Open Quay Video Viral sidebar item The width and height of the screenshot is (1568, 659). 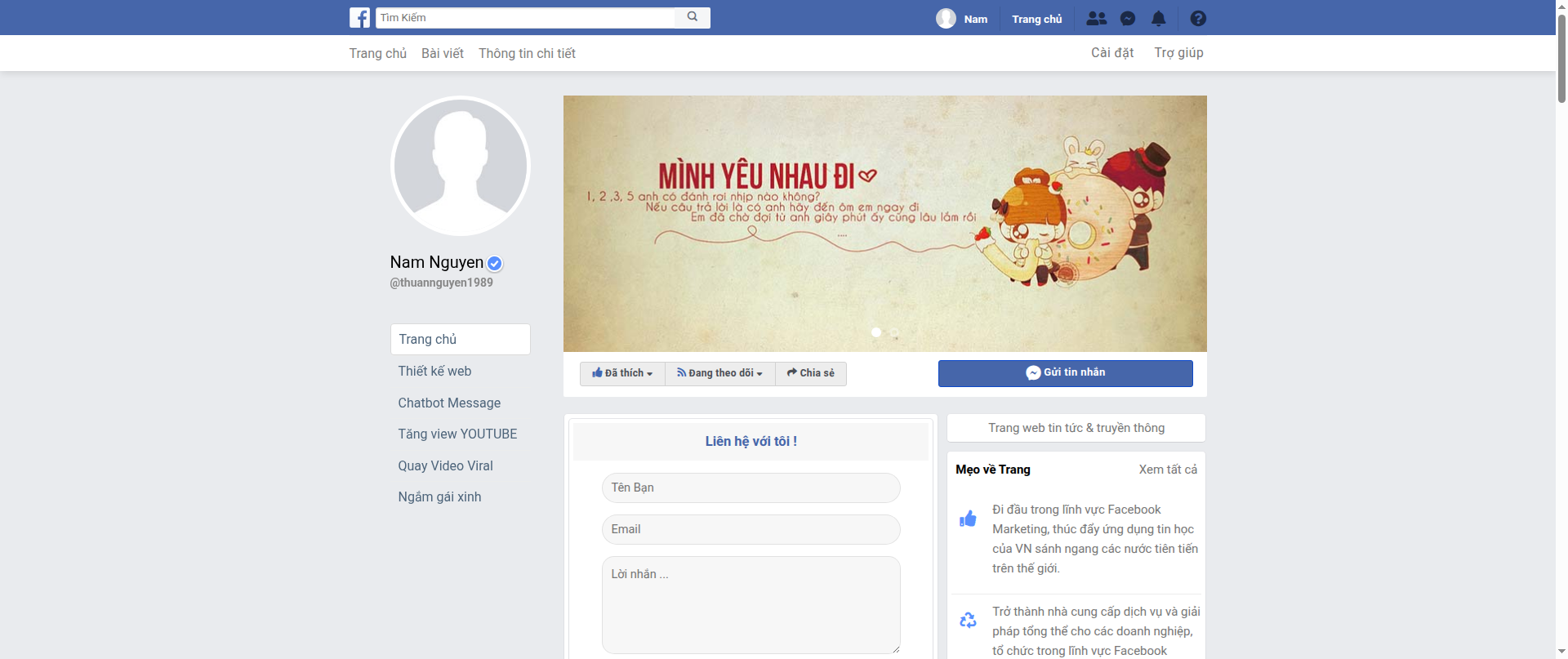[x=445, y=465]
